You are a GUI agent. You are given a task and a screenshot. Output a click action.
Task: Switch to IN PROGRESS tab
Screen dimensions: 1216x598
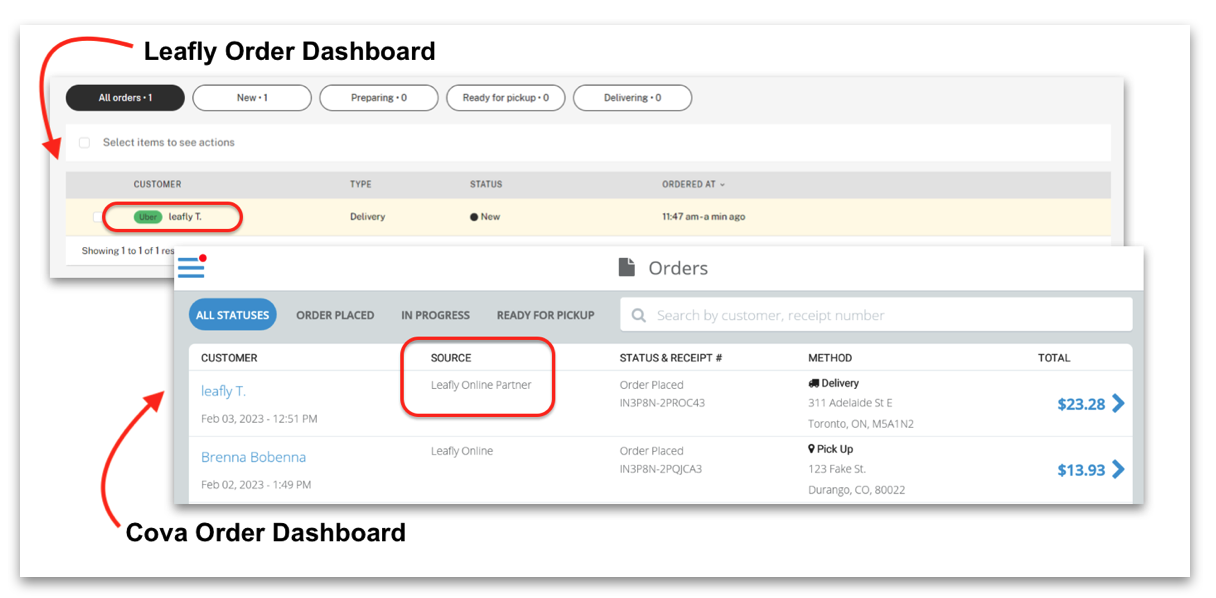[x=435, y=315]
